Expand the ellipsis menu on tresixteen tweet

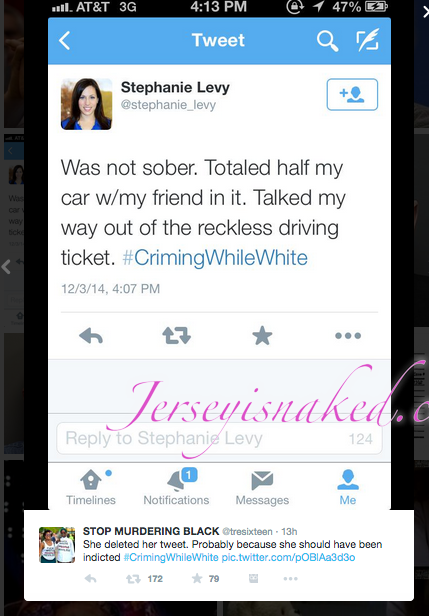coord(290,579)
